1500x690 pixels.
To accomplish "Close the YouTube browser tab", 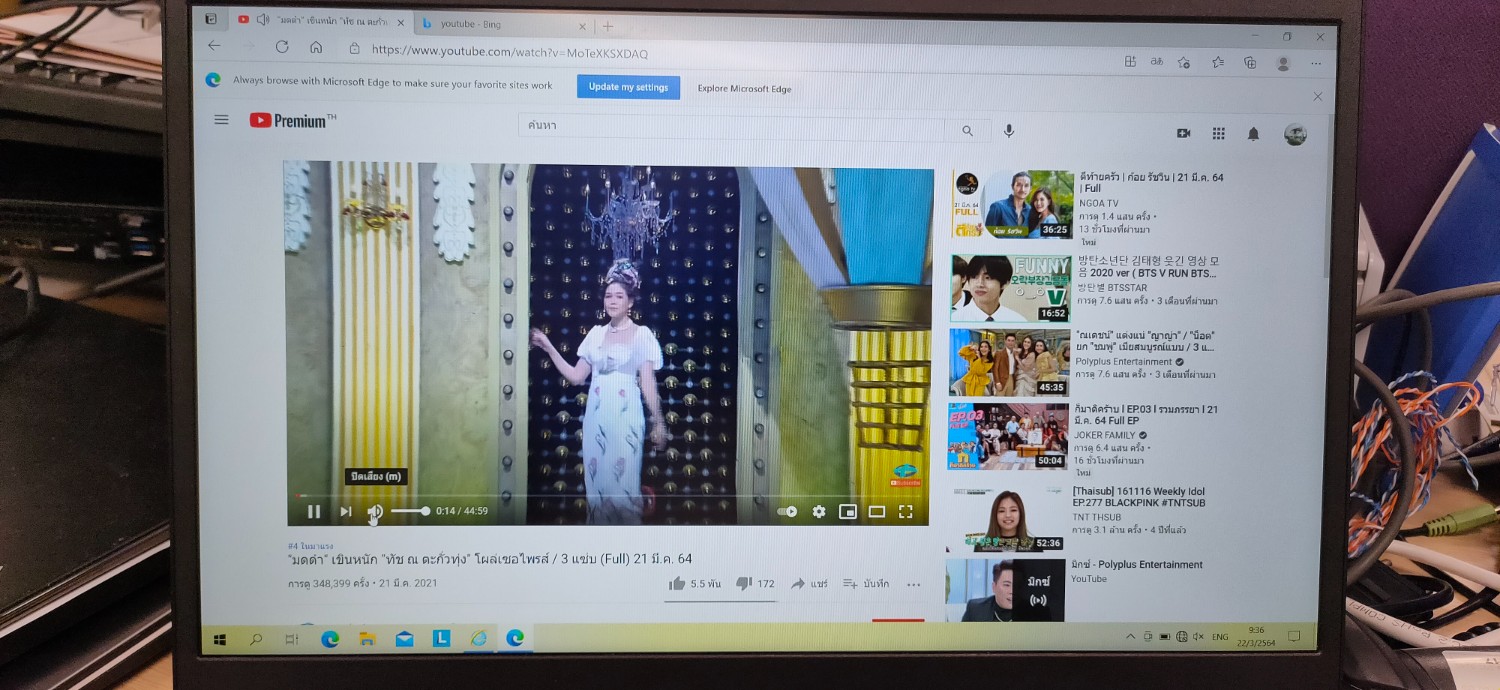I will 401,22.
